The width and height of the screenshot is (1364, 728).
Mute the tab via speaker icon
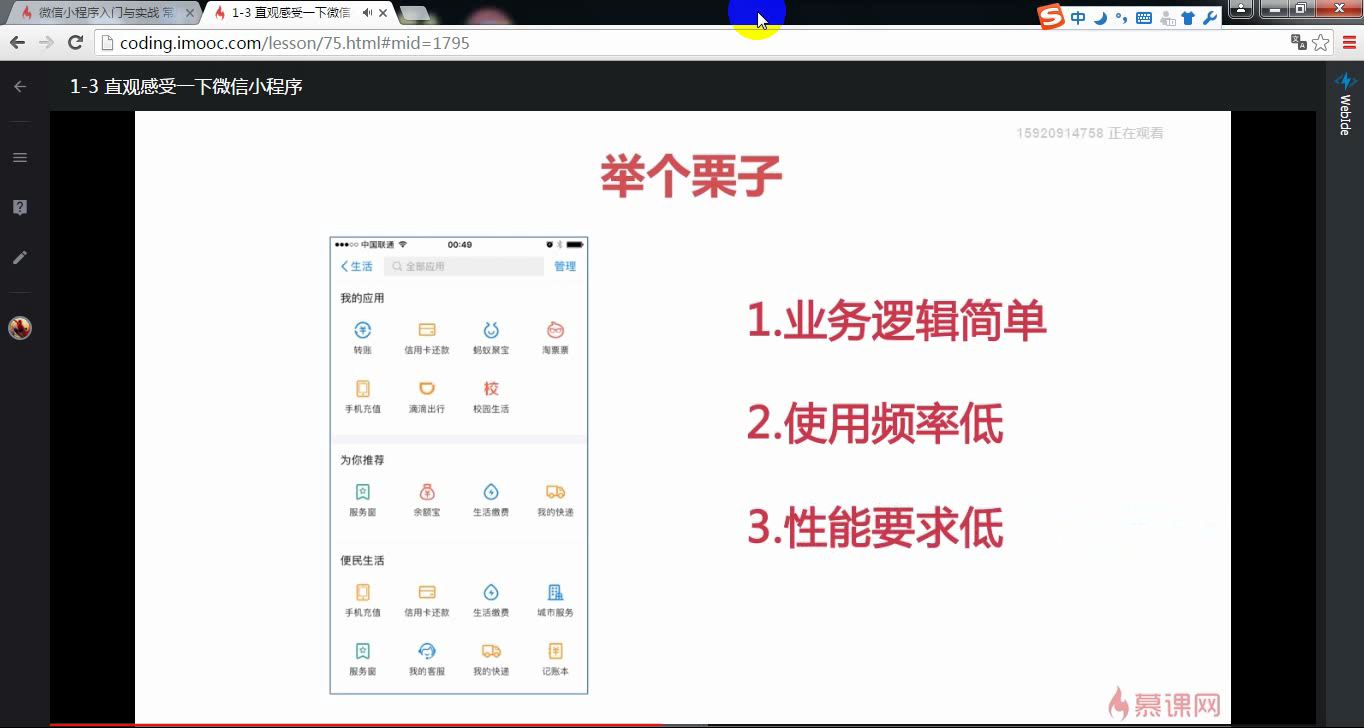click(367, 13)
